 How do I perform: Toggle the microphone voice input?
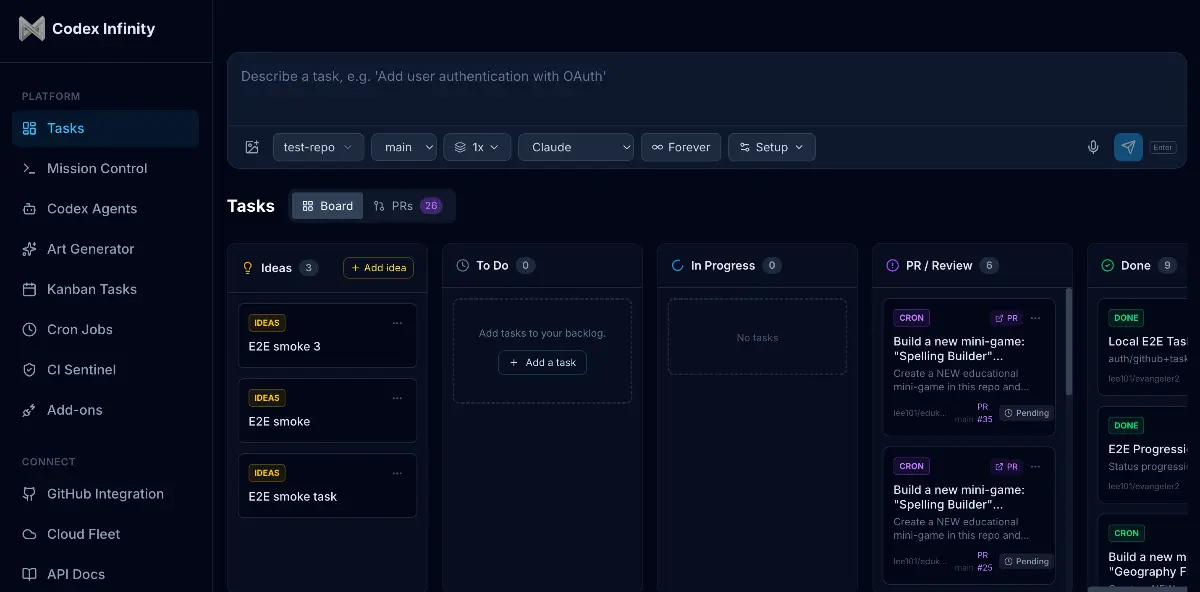pos(1093,147)
